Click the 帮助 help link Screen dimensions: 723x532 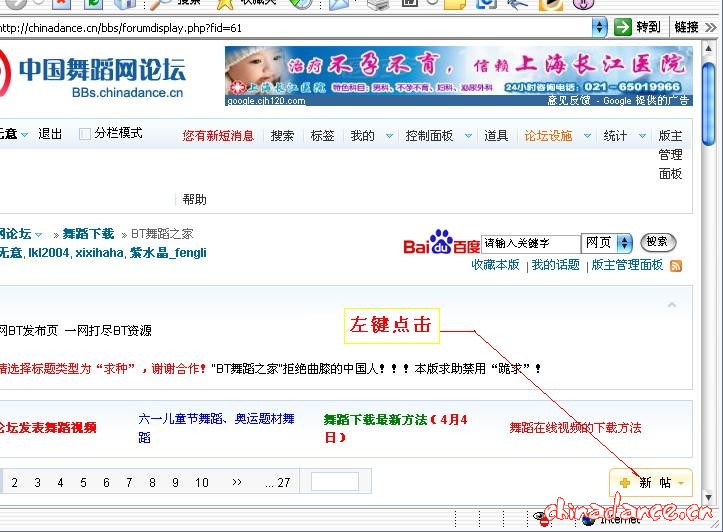click(194, 199)
